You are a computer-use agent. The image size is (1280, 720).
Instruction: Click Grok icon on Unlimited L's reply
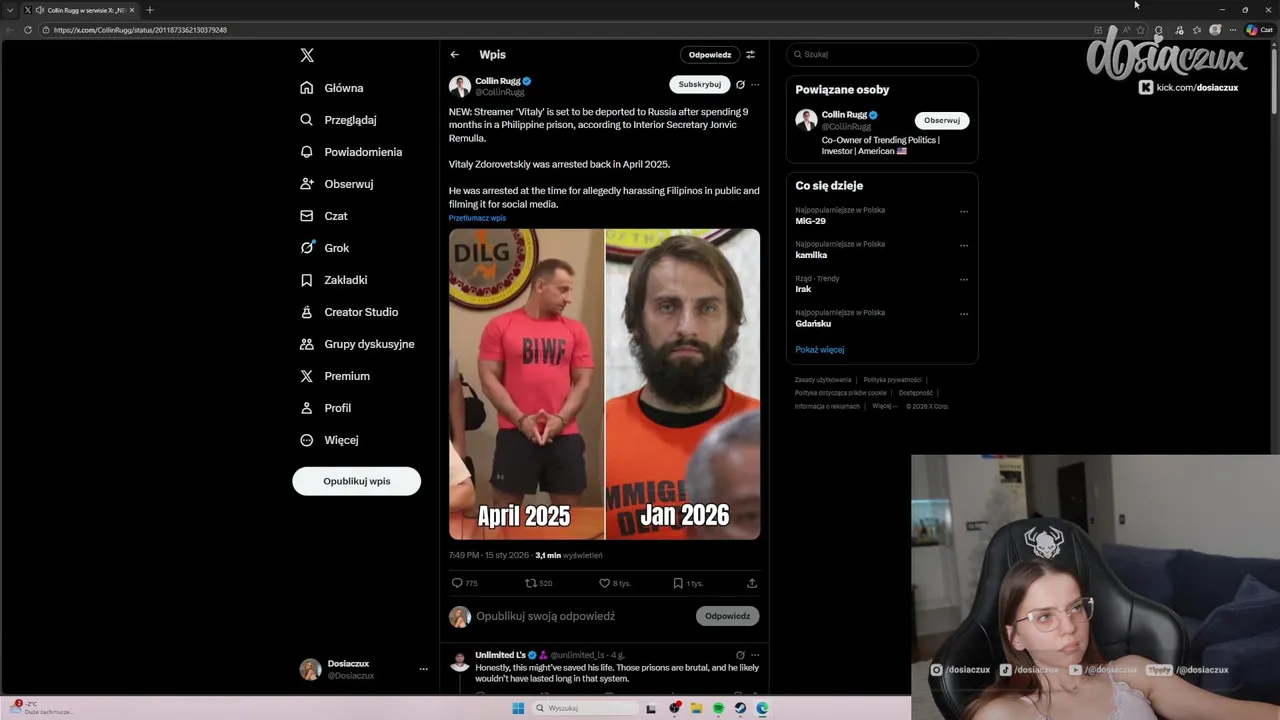pyautogui.click(x=741, y=655)
